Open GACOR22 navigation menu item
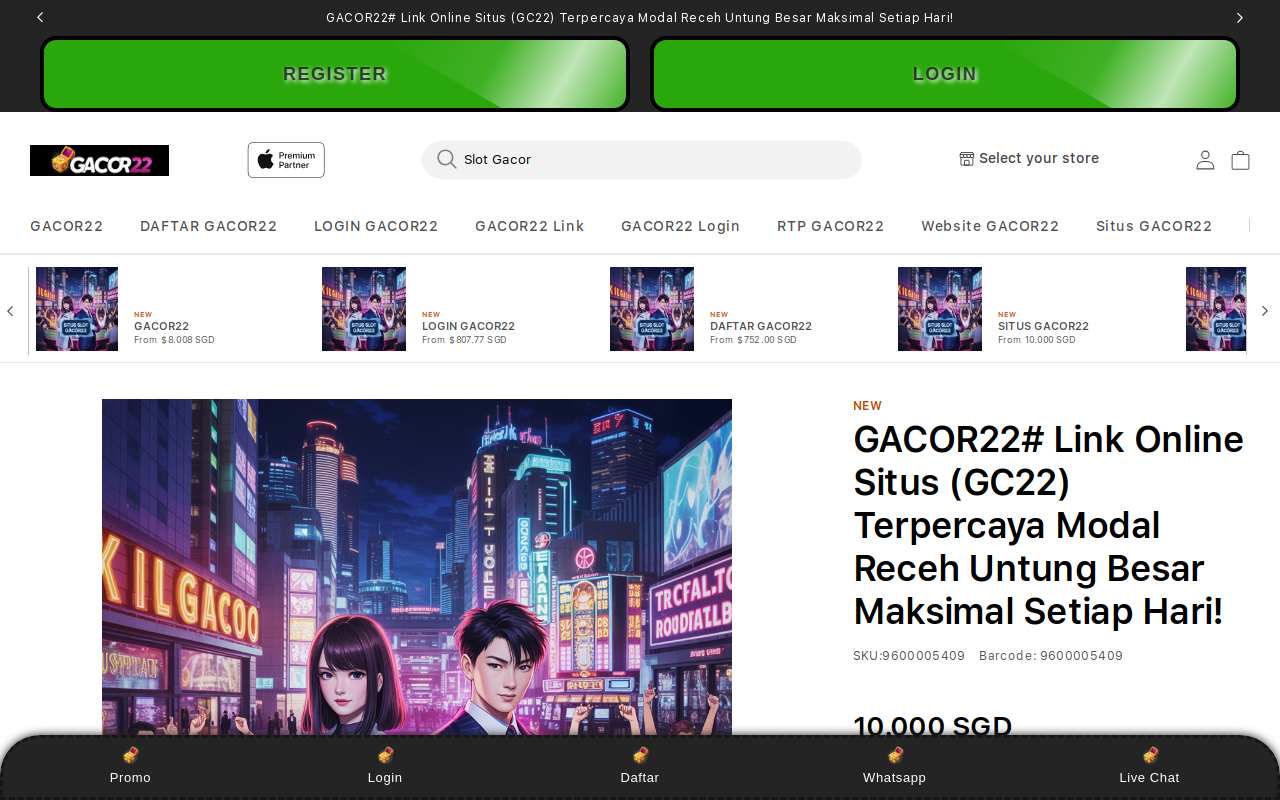Viewport: 1280px width, 800px height. 67,226
